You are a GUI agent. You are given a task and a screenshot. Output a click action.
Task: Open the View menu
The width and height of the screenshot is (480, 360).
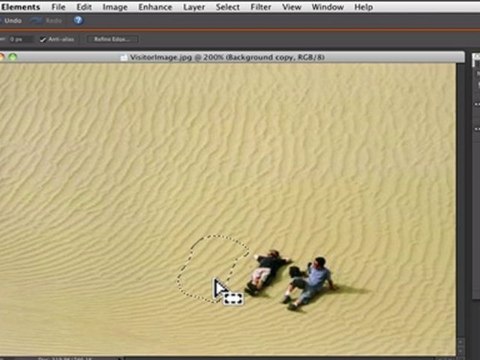pos(292,7)
